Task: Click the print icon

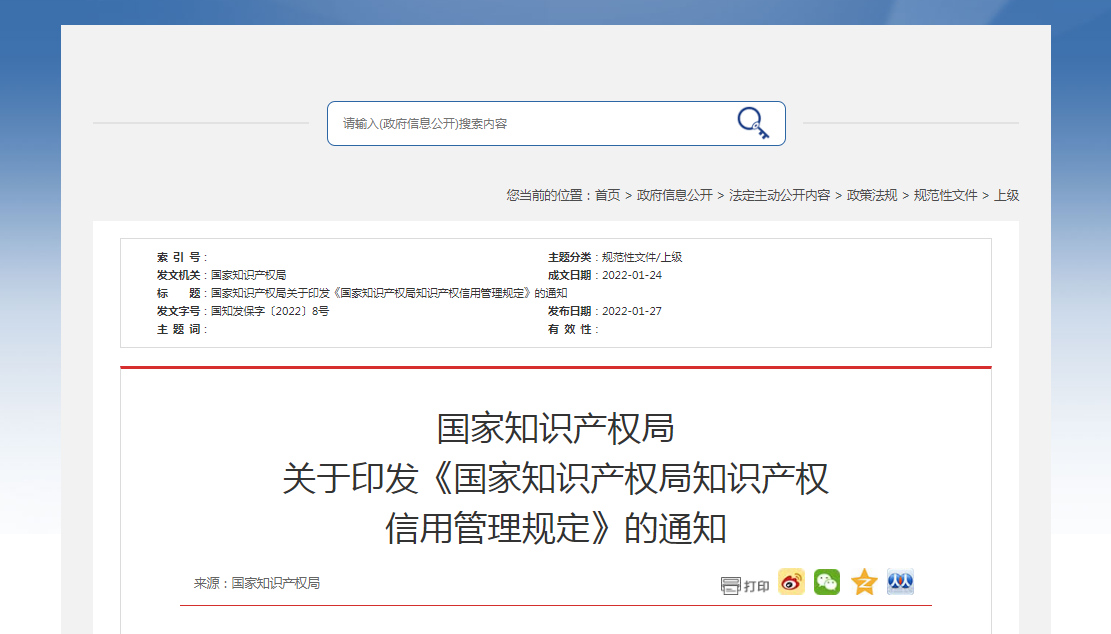Action: click(x=731, y=586)
